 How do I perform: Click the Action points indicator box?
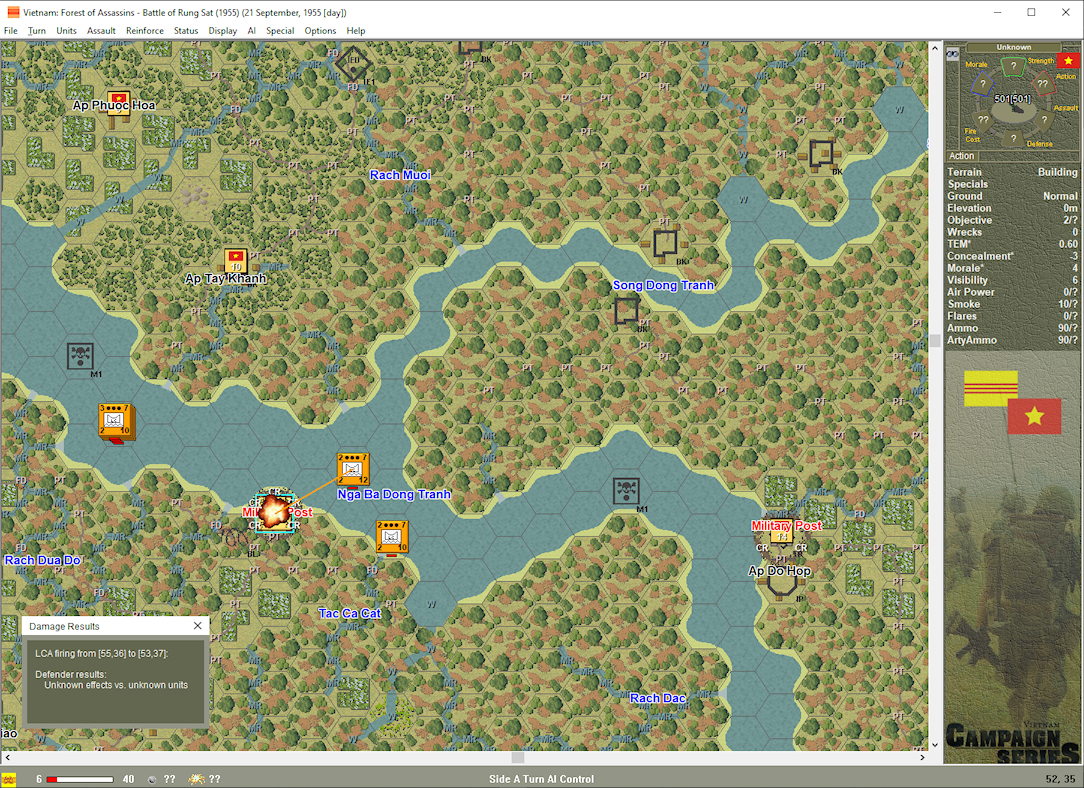coord(1043,84)
